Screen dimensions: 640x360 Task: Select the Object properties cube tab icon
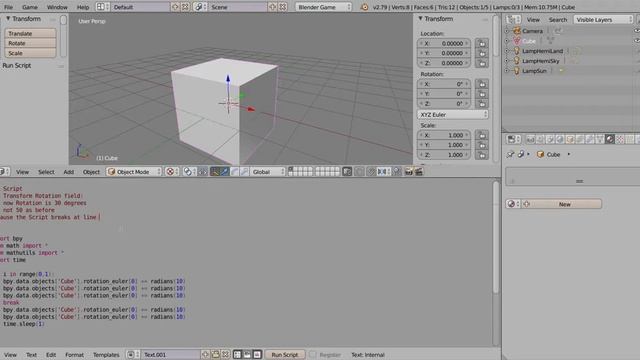pyautogui.click(x=570, y=140)
